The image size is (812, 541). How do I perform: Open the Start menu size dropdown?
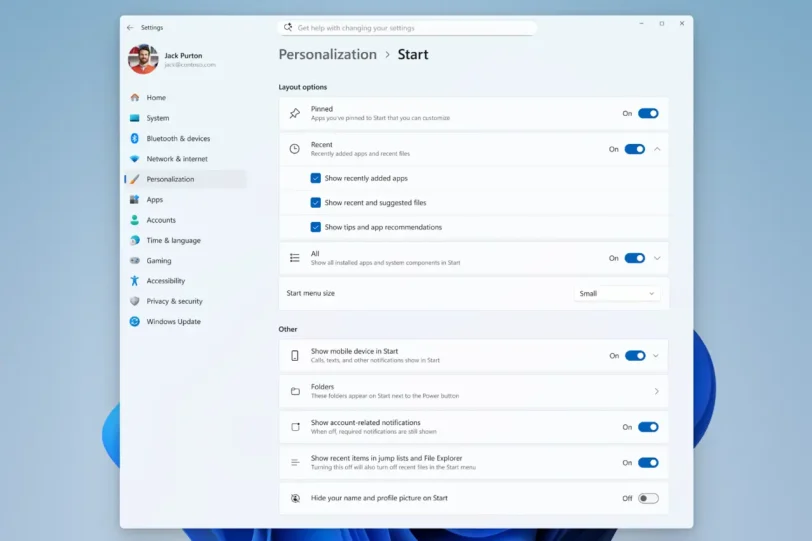[616, 294]
